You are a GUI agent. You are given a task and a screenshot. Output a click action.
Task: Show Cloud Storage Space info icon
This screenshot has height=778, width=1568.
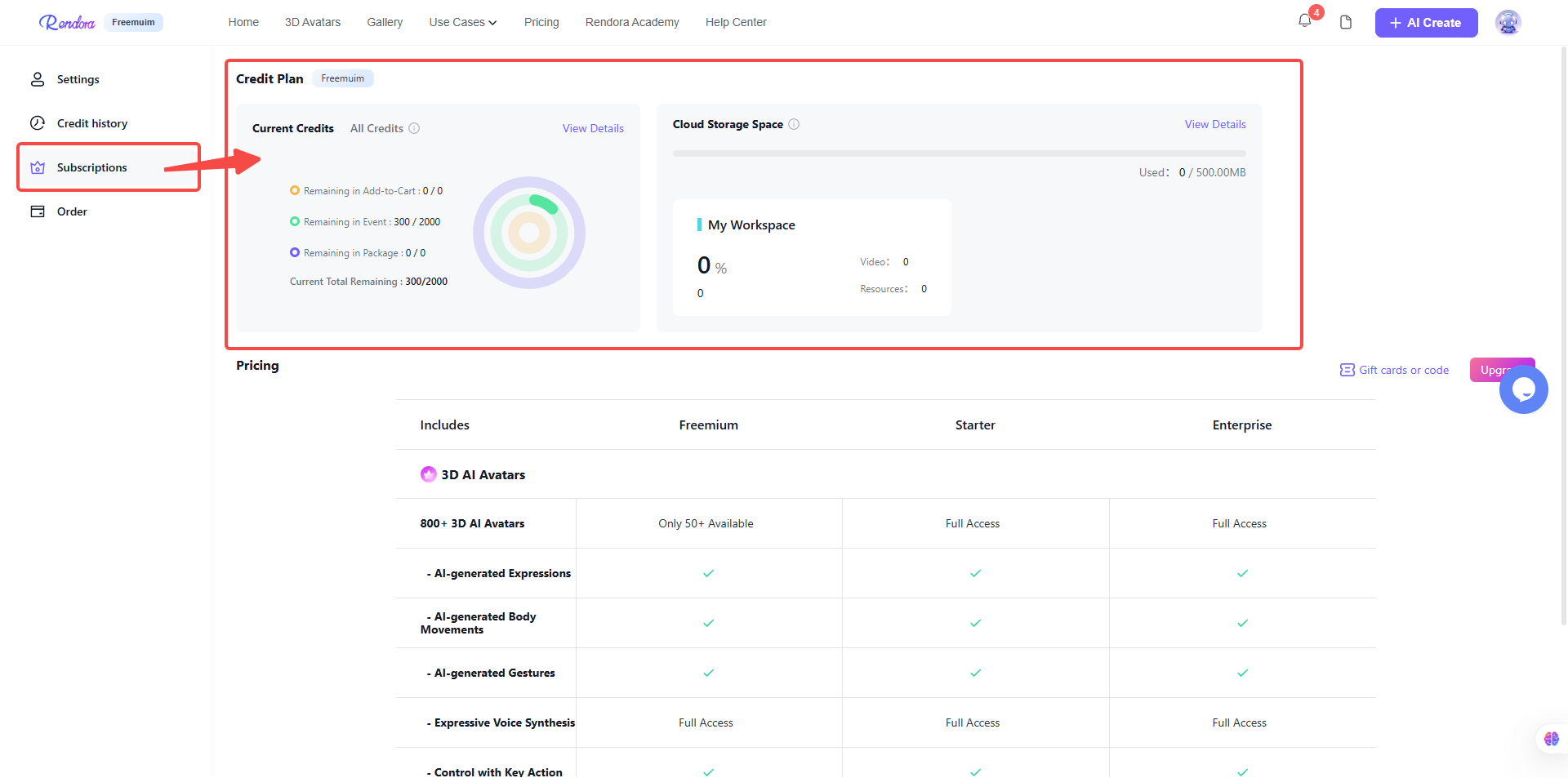click(794, 124)
